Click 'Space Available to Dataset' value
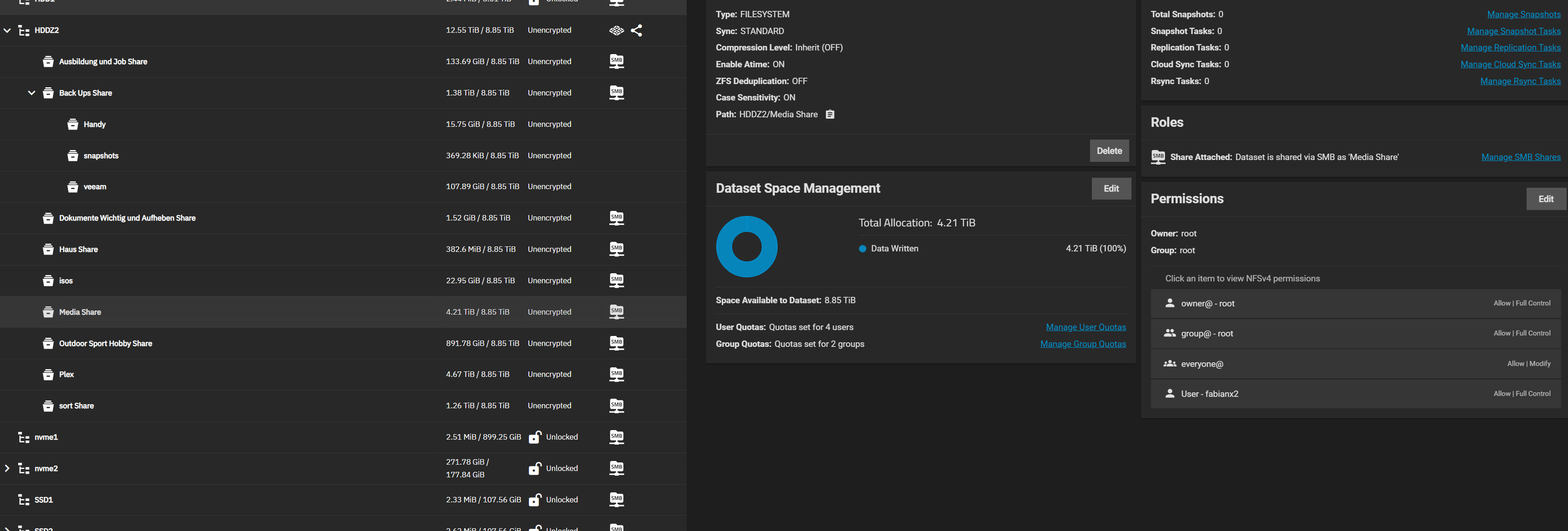This screenshot has height=531, width=1568. [x=839, y=301]
